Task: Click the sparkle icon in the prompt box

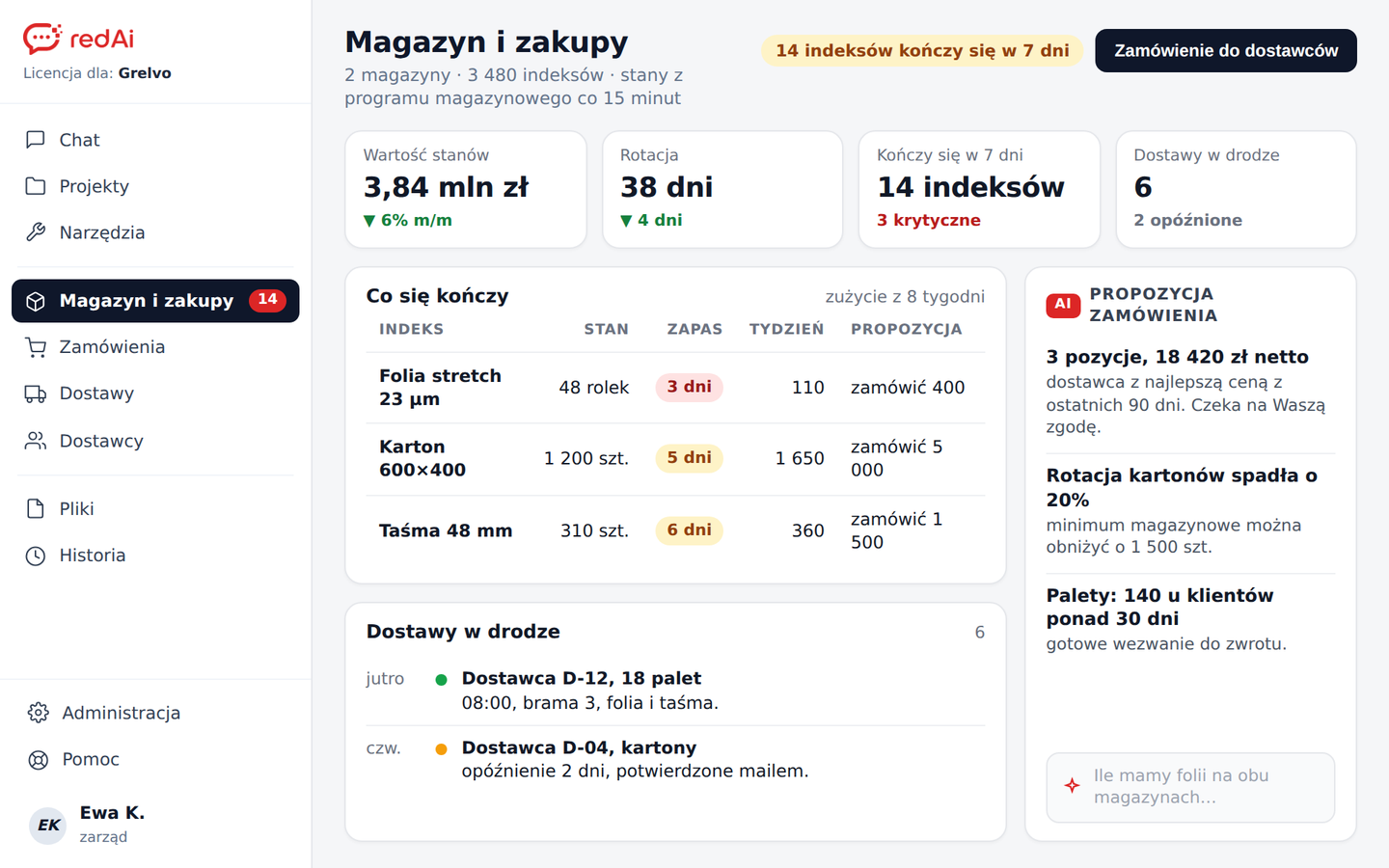Action: tap(1072, 785)
